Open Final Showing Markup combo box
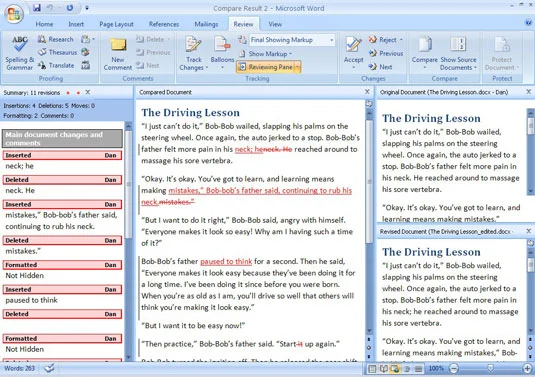This screenshot has height=377, width=535. coord(292,40)
